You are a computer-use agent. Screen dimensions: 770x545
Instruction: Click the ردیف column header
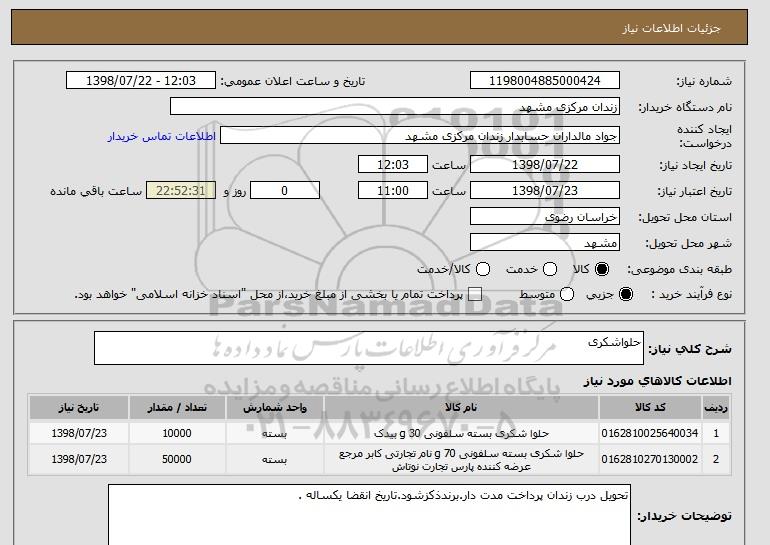716,408
